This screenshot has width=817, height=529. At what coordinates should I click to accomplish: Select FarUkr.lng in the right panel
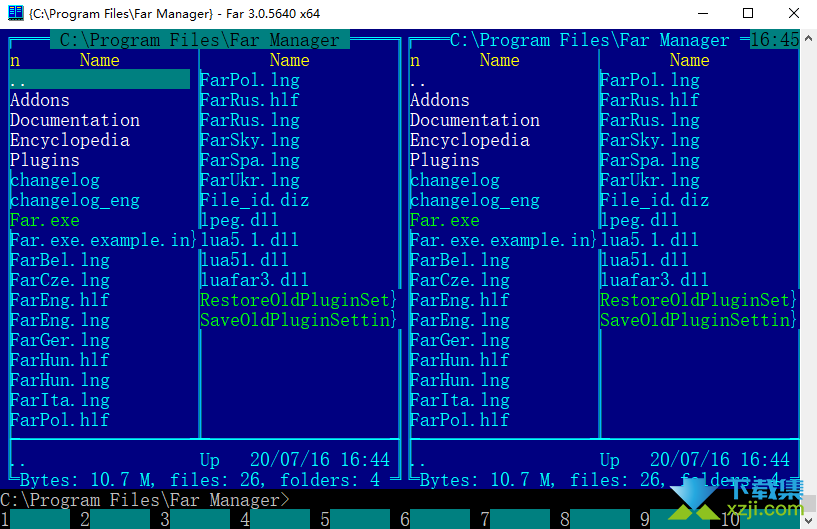tap(650, 180)
